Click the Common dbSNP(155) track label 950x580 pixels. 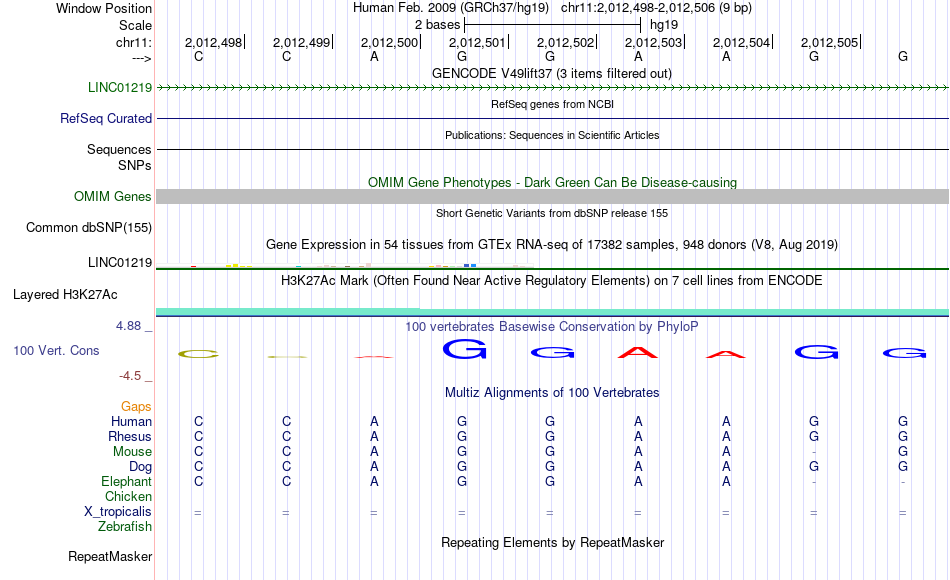89,227
